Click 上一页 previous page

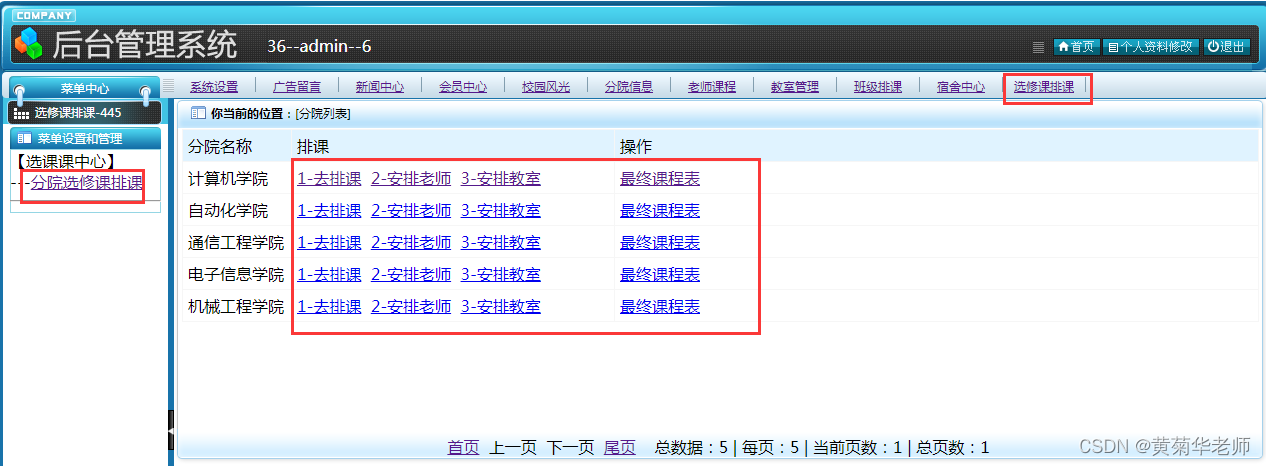click(x=513, y=448)
